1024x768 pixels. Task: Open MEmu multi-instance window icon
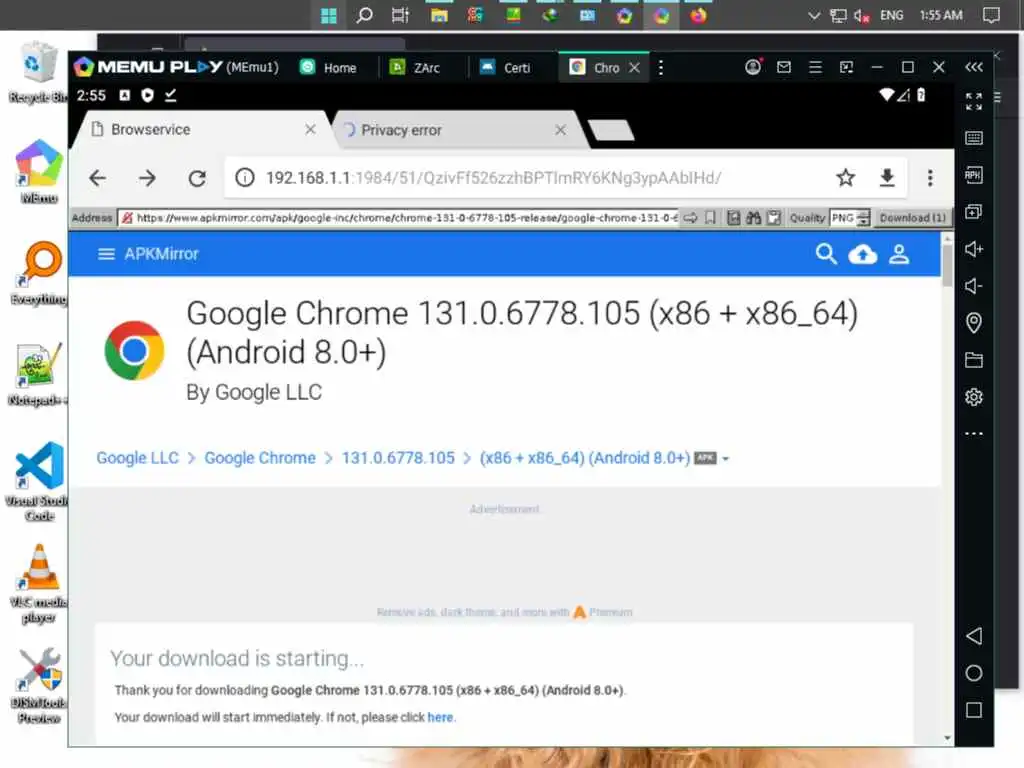[x=974, y=212]
